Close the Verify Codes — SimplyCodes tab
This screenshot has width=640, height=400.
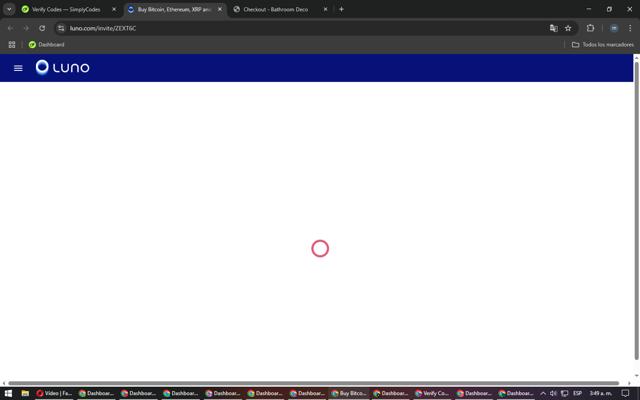click(114, 9)
